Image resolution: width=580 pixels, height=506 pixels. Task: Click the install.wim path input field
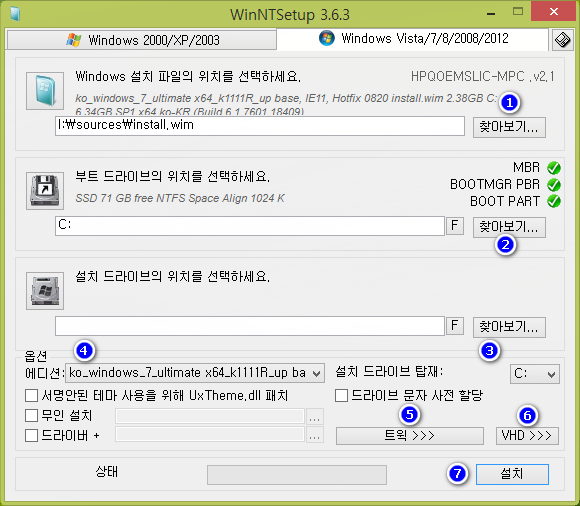260,126
